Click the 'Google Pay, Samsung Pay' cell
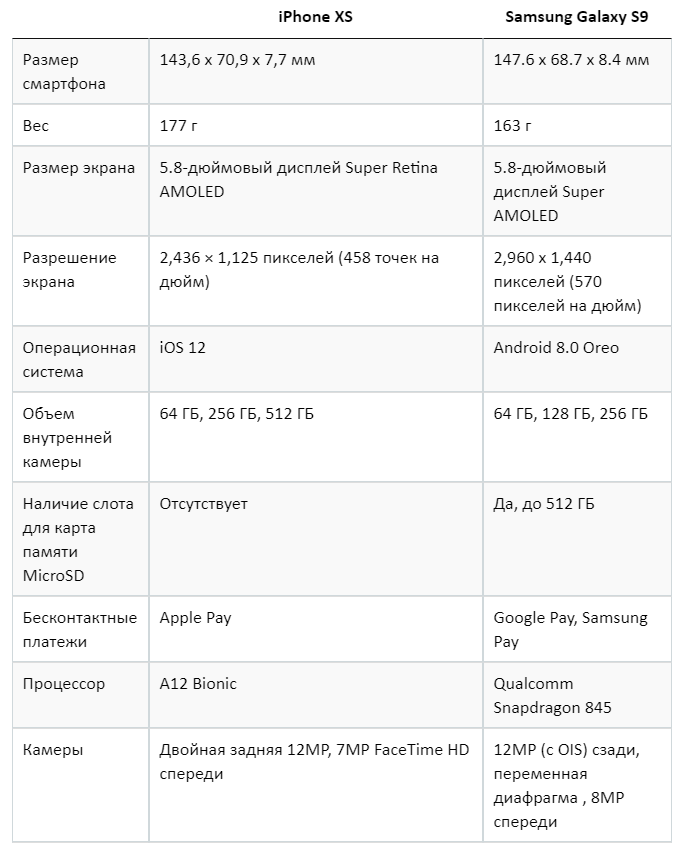700x843 pixels. click(x=570, y=630)
